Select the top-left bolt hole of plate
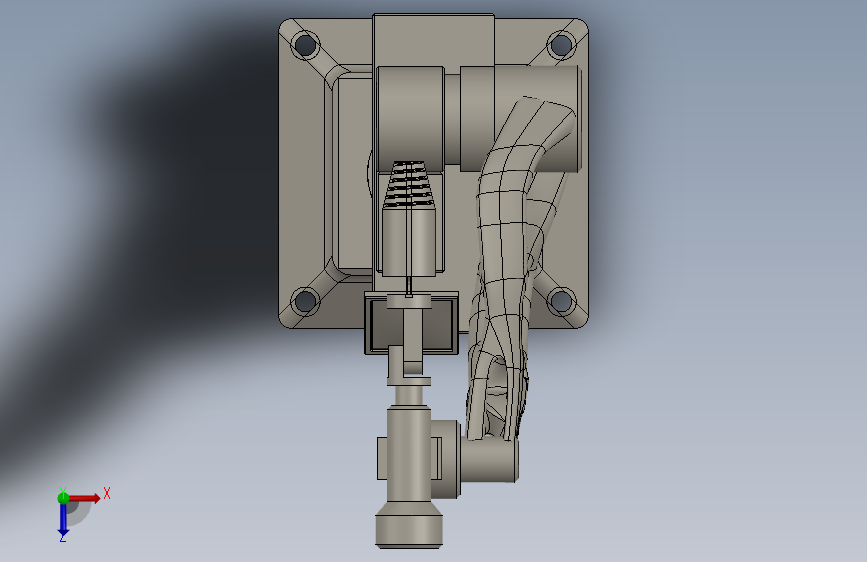Screen dimensions: 867x562 (x=305, y=45)
